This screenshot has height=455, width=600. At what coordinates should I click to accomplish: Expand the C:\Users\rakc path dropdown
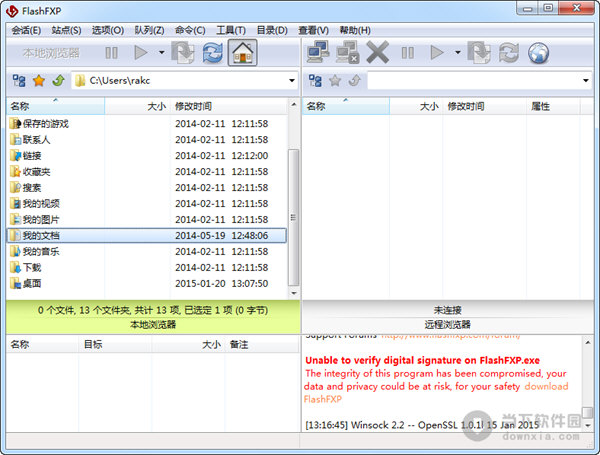(x=292, y=80)
